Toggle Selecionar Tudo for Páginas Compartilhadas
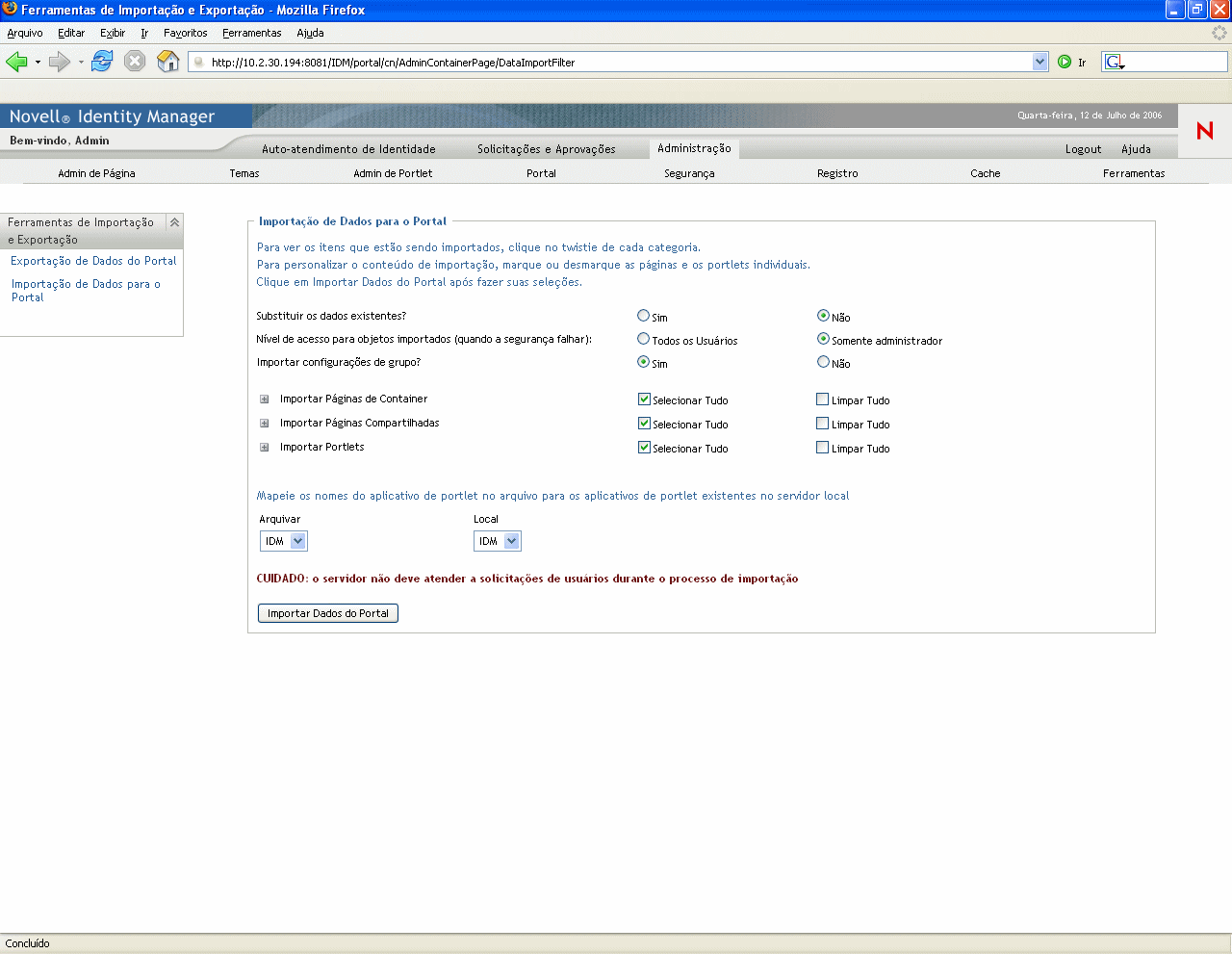The image size is (1232, 954). tap(644, 423)
